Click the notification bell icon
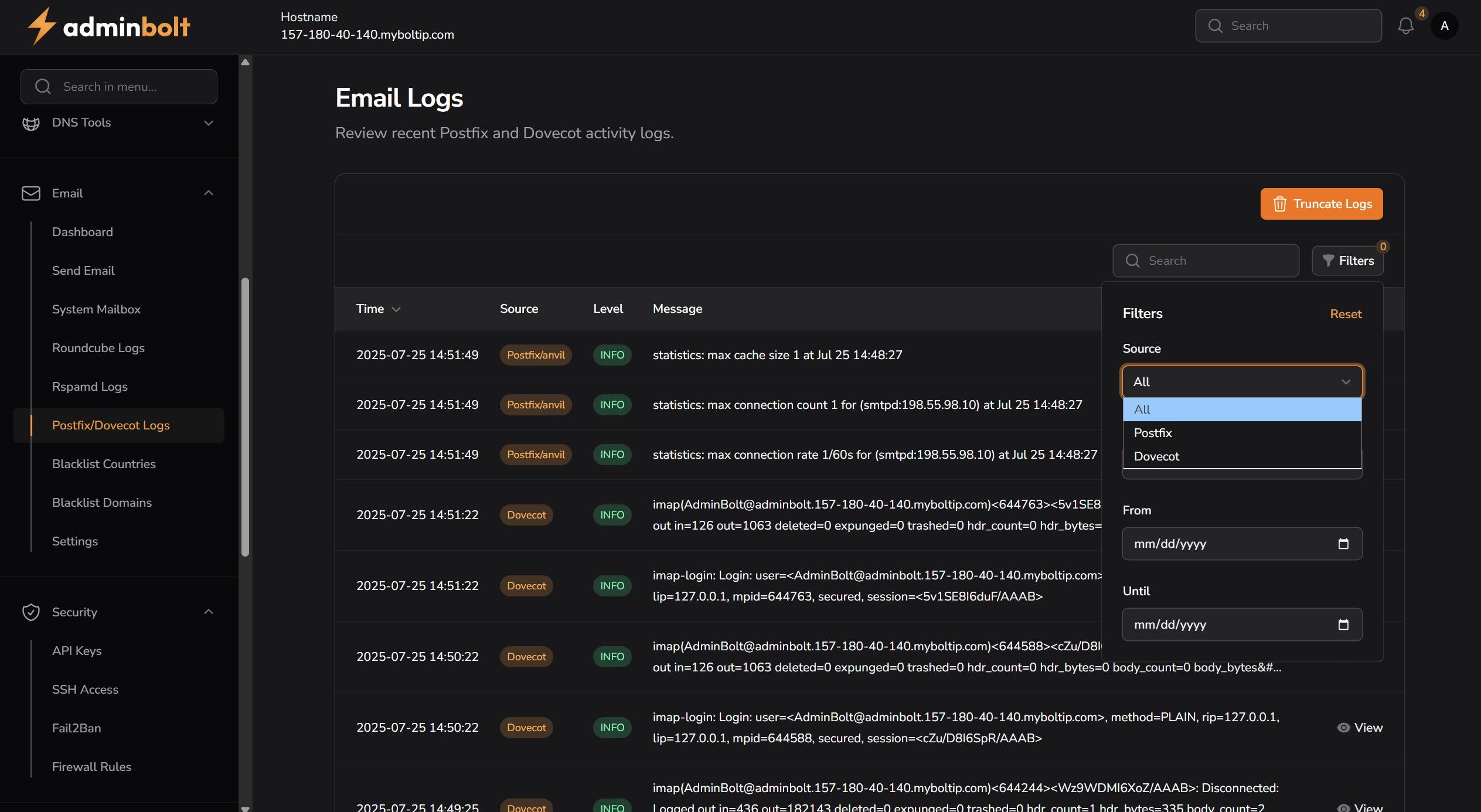 pyautogui.click(x=1405, y=26)
